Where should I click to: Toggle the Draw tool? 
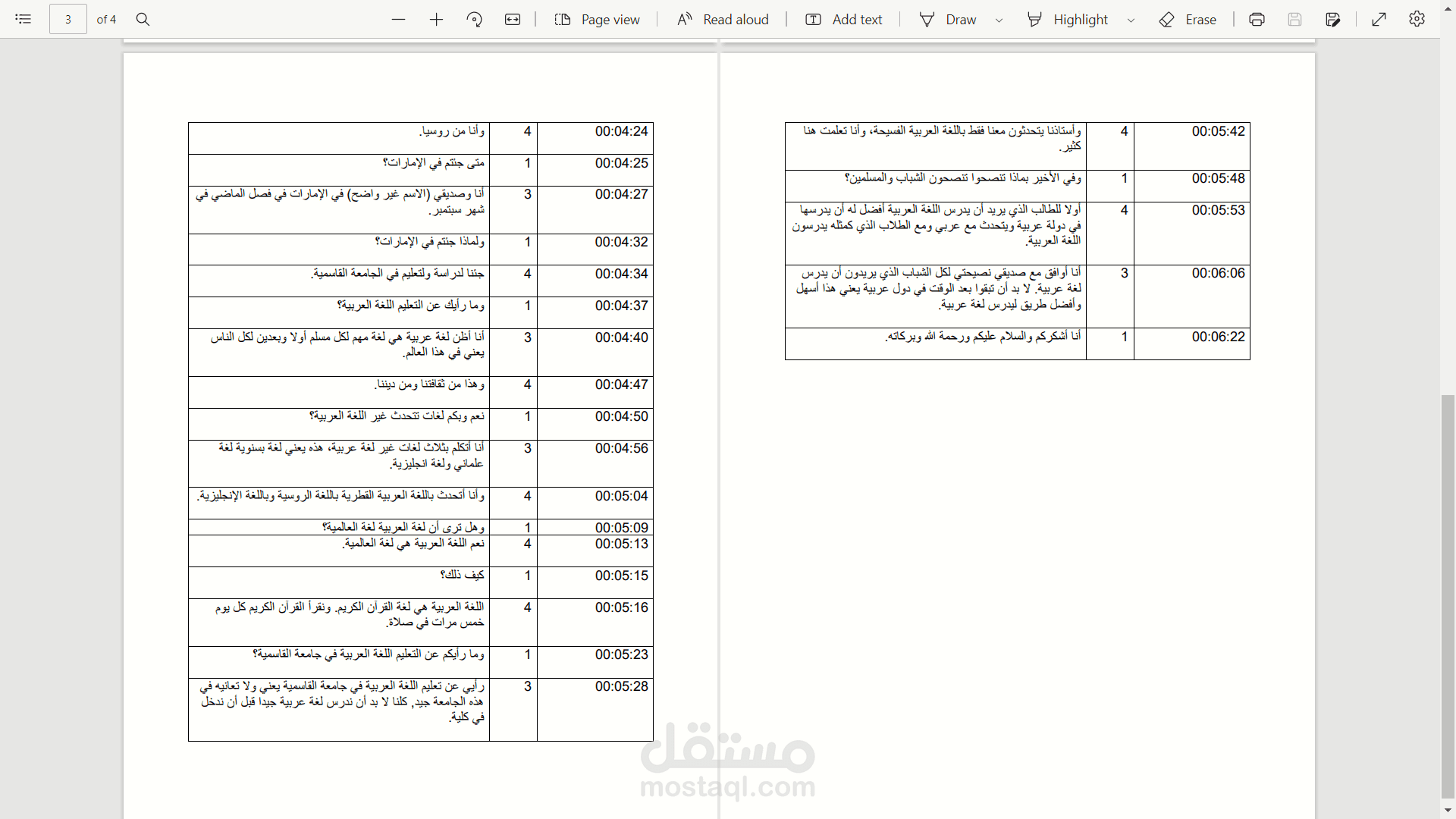[x=948, y=20]
